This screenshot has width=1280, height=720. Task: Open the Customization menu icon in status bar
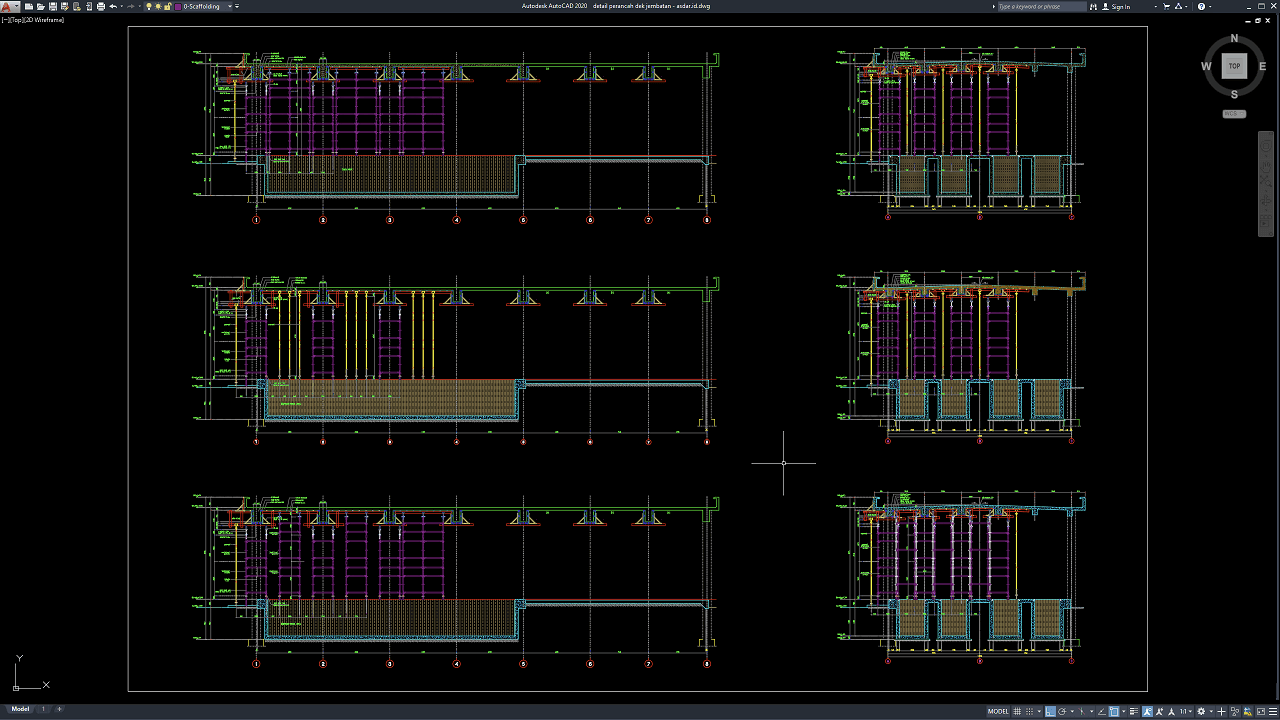pyautogui.click(x=1271, y=711)
